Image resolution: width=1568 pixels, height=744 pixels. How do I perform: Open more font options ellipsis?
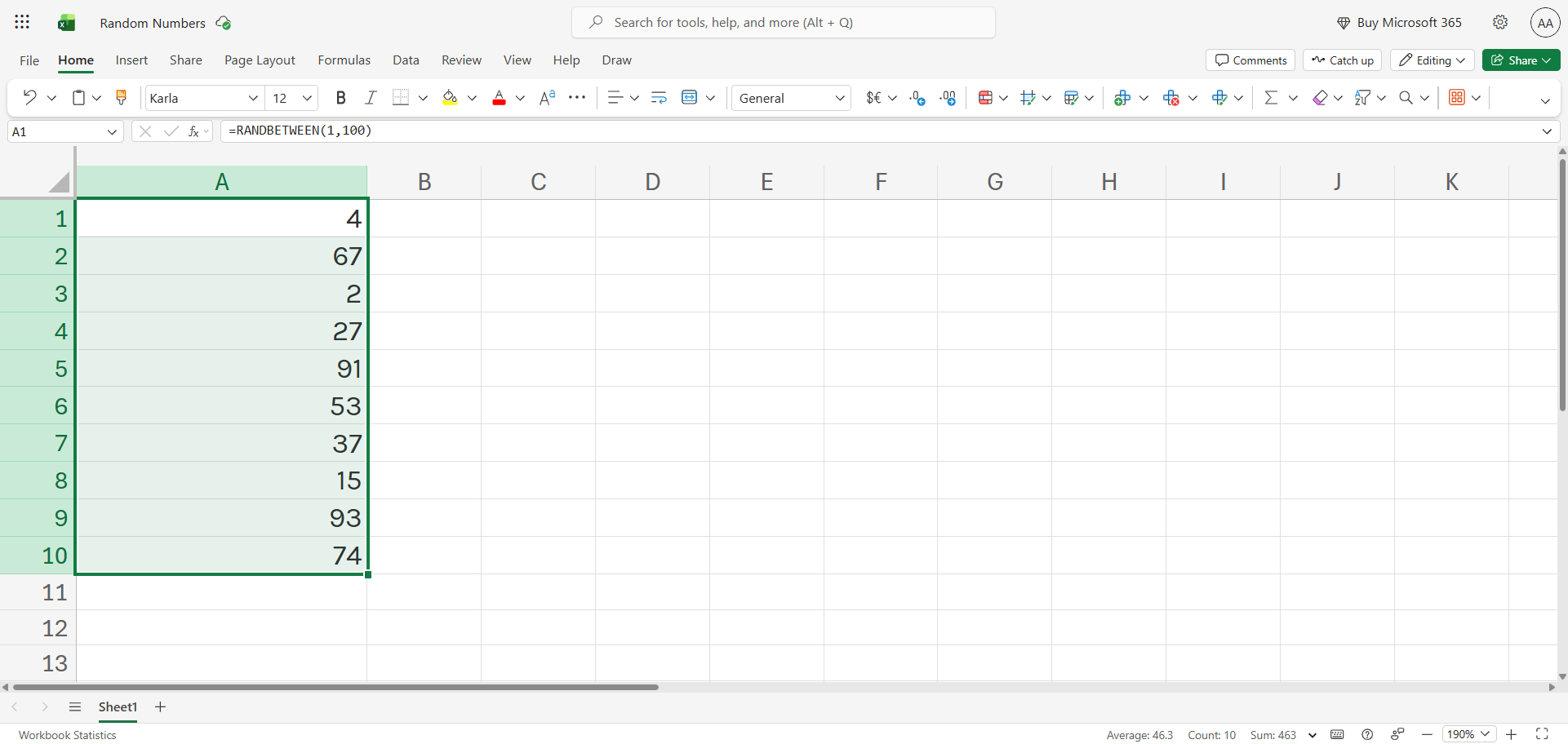point(577,98)
